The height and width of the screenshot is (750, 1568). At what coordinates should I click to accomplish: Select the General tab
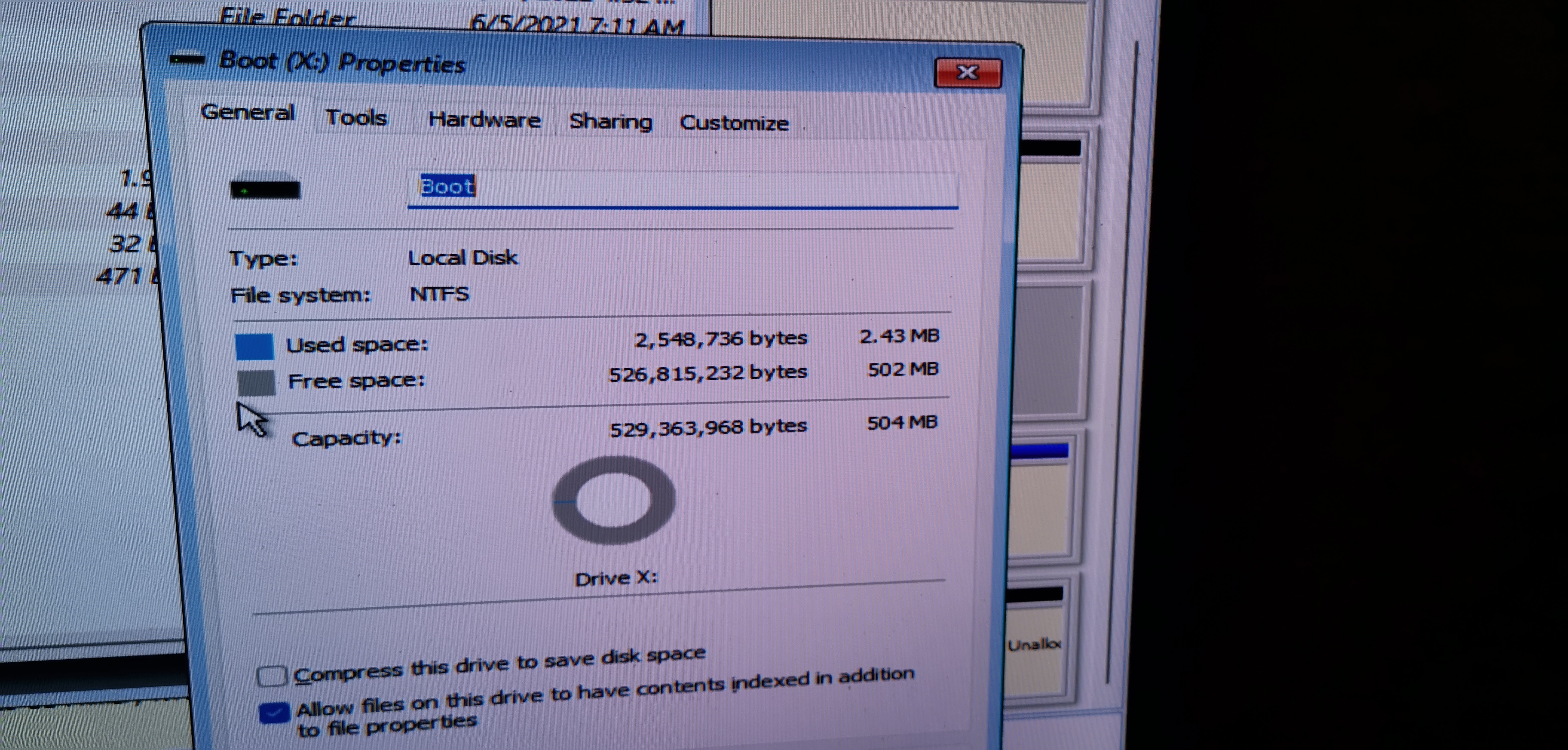pos(248,113)
